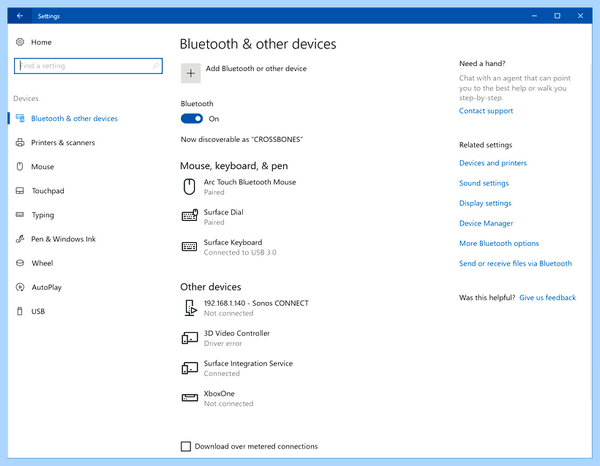The image size is (600, 466).
Task: Select Bluetooth & other devices category
Action: [74, 118]
